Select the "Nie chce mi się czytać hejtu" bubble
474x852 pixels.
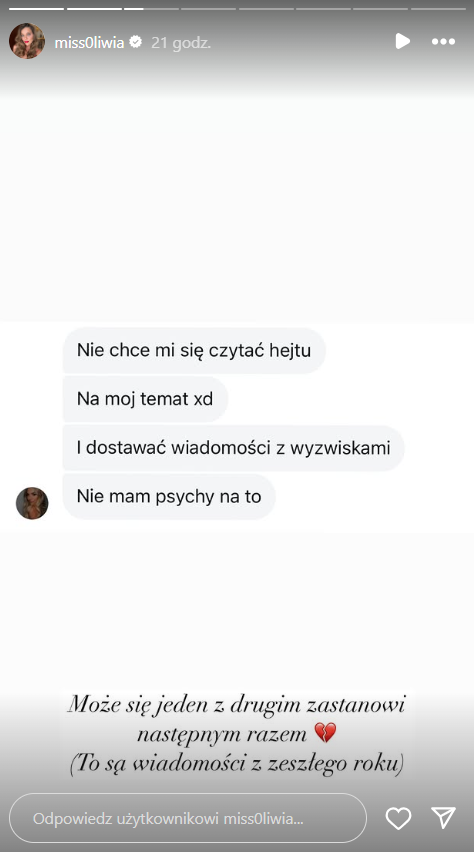coord(194,350)
